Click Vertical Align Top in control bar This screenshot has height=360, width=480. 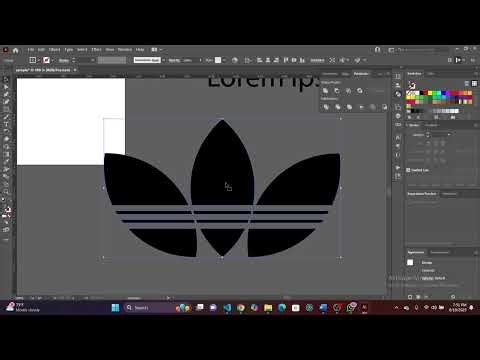pyautogui.click(x=286, y=60)
